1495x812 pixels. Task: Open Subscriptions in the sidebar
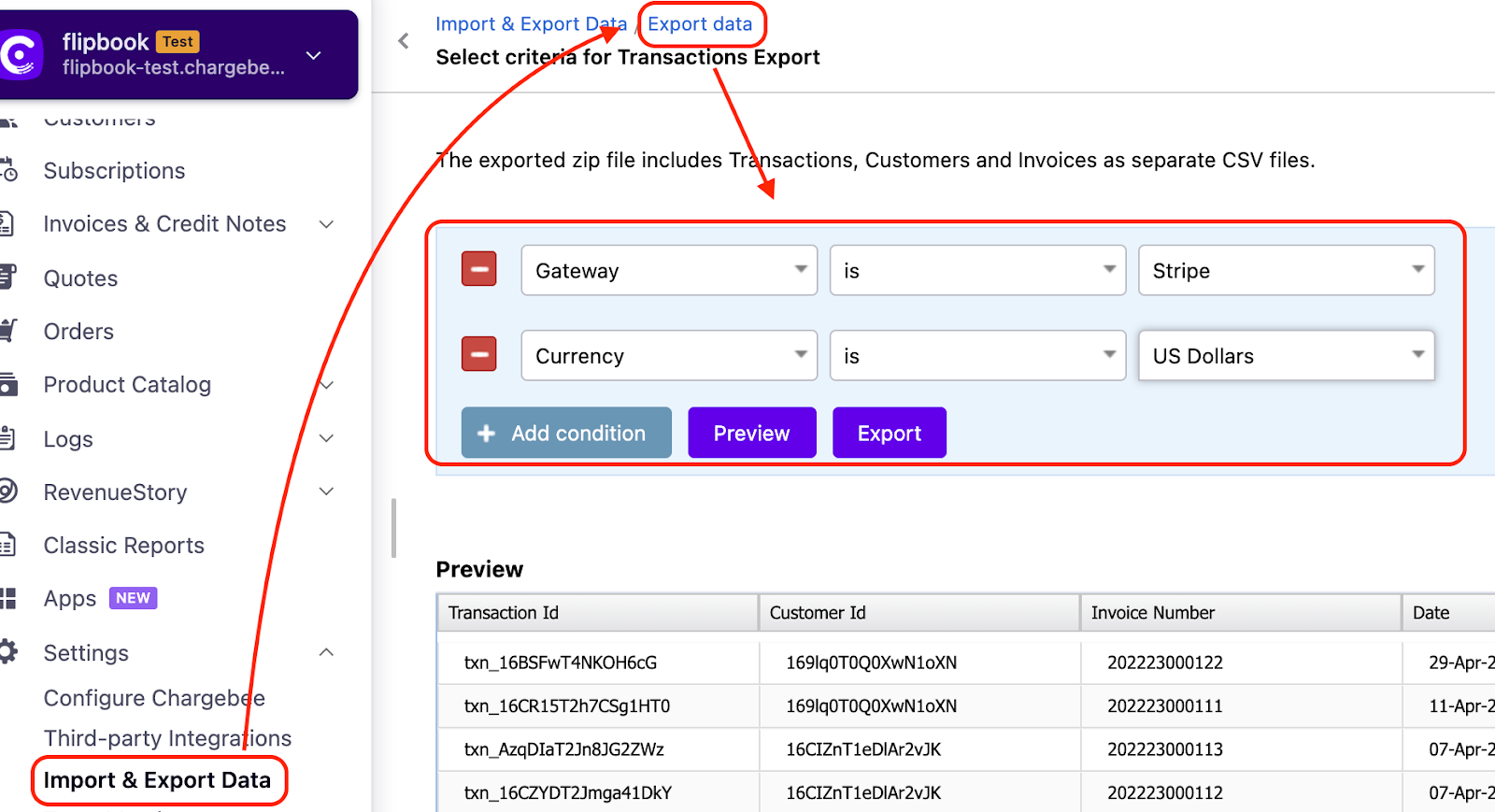114,171
